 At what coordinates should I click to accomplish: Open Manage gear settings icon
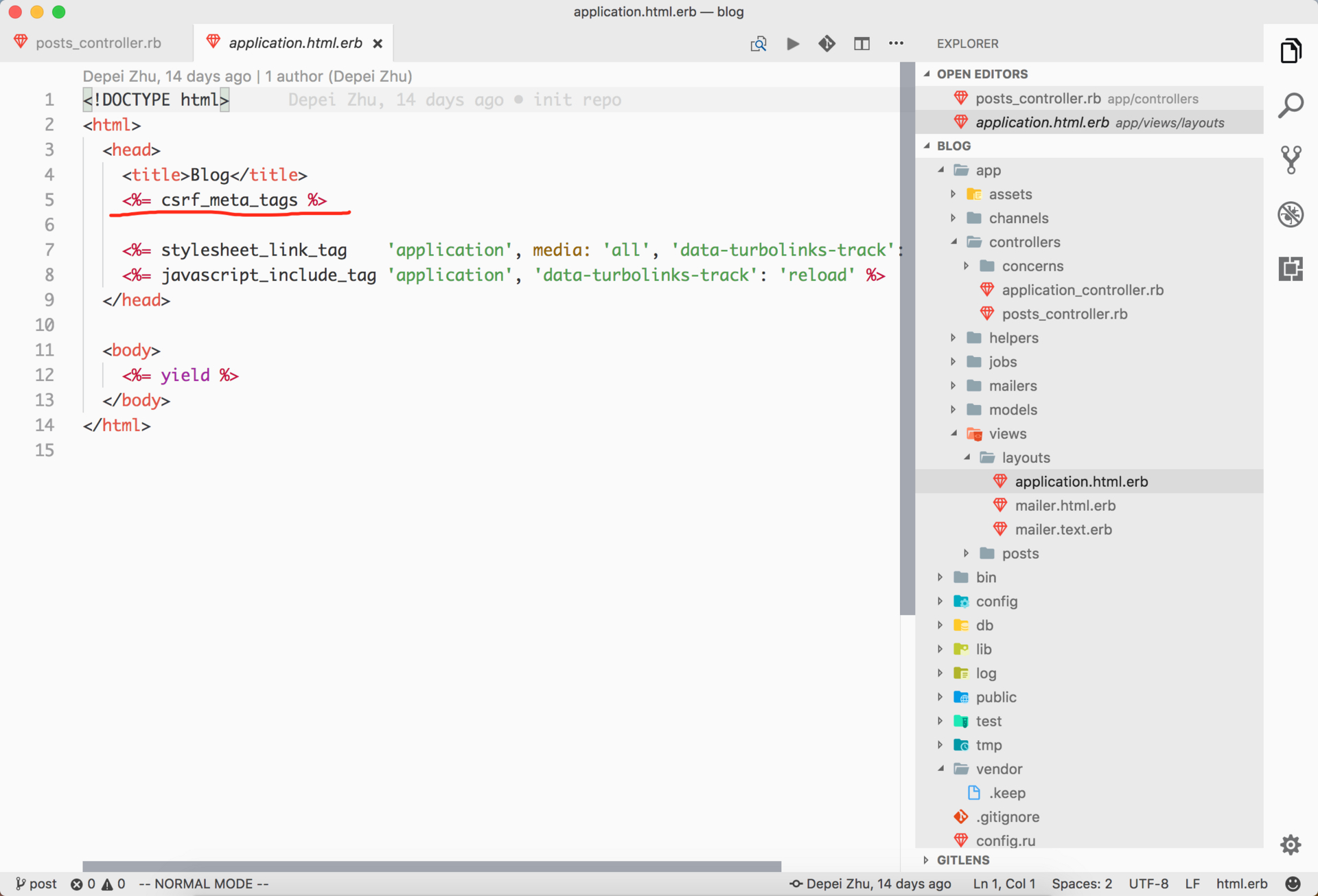1291,845
